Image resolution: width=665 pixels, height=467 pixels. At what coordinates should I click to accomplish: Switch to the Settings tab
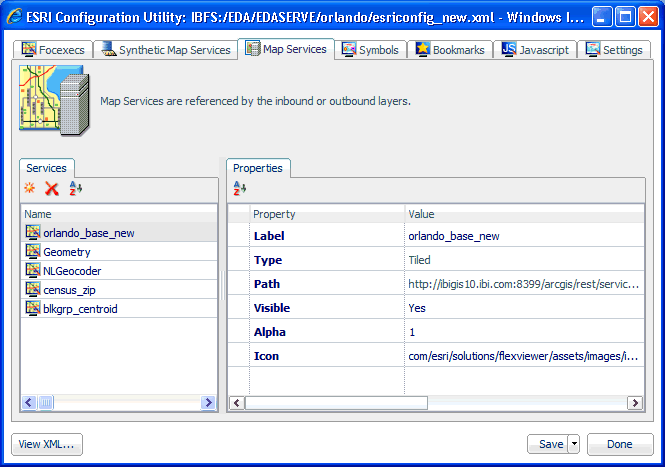pos(614,50)
